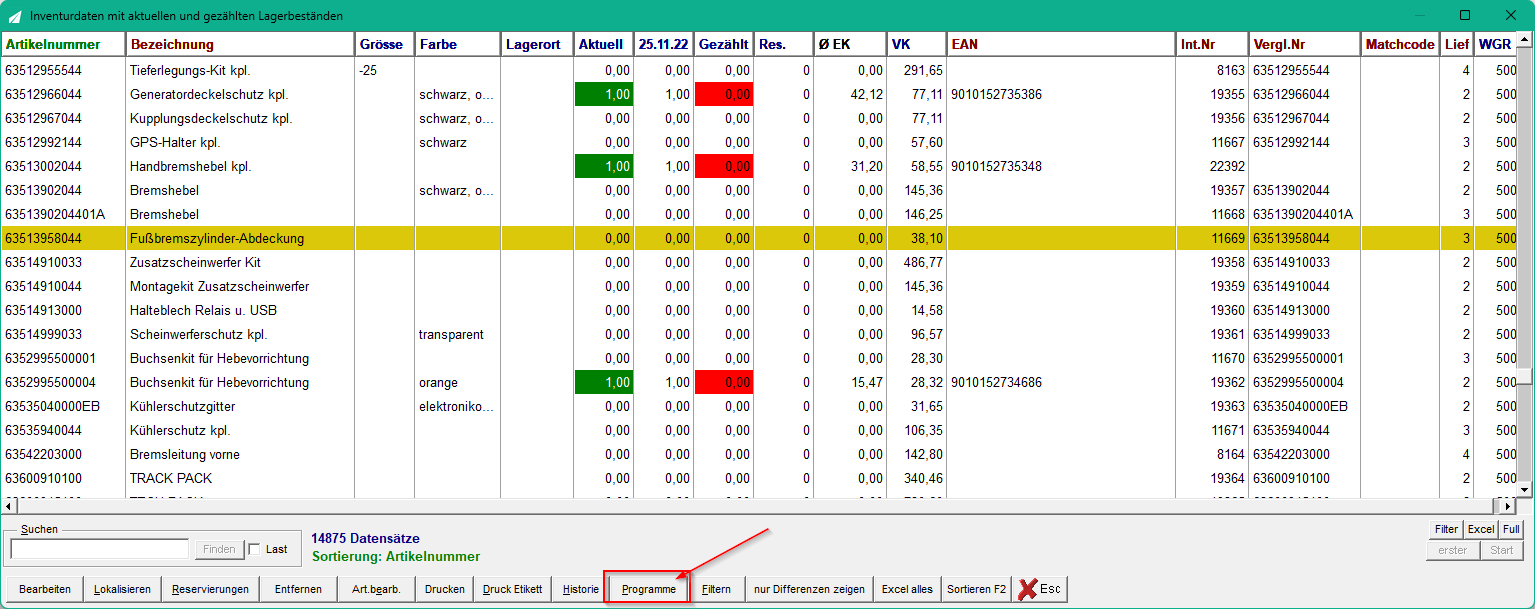The image size is (1535, 609).
Task: Click article number 6351390204401A
Action: pyautogui.click(x=54, y=214)
